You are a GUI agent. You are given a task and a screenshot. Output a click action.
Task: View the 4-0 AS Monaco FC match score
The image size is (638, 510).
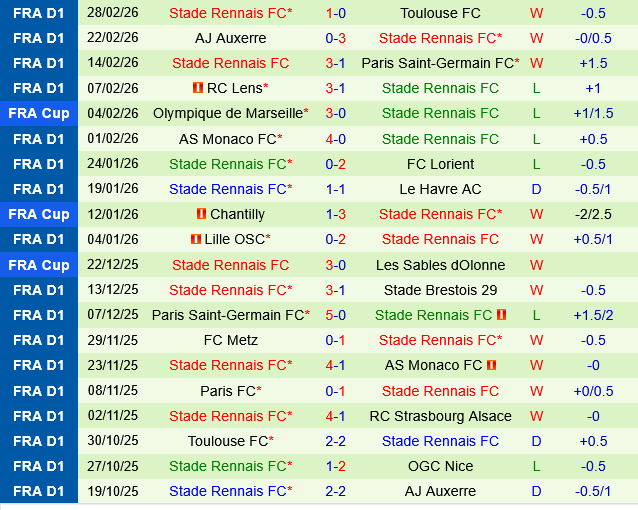coord(336,139)
